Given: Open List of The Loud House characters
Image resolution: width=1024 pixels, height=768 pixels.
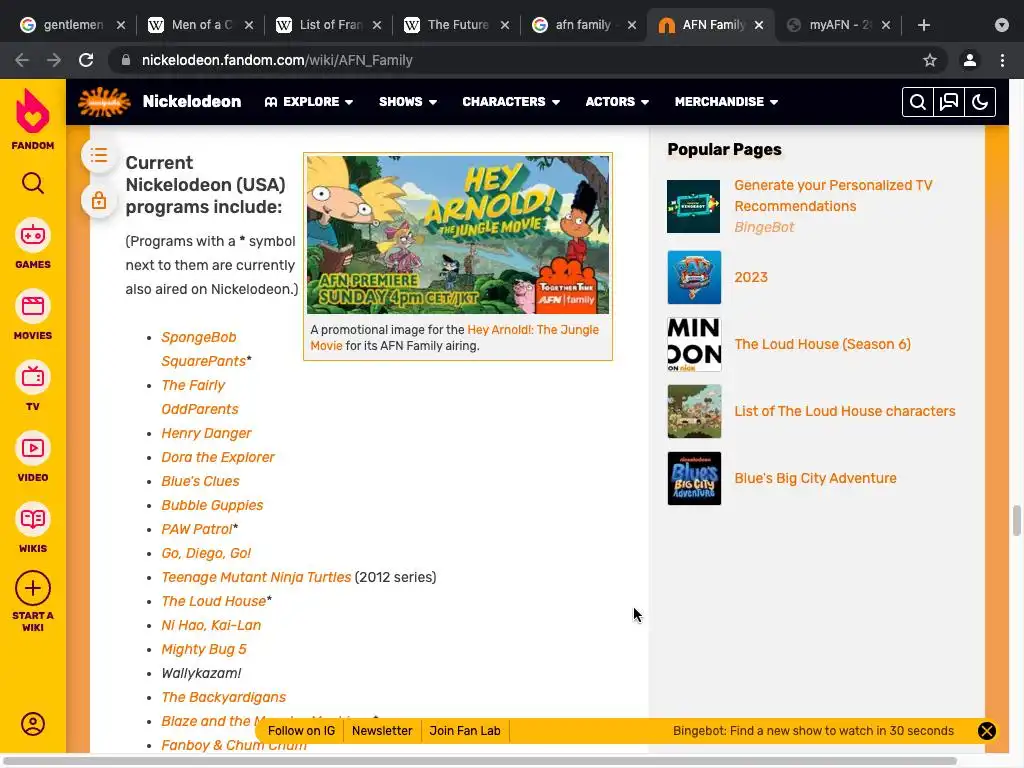Looking at the screenshot, I should 844,411.
